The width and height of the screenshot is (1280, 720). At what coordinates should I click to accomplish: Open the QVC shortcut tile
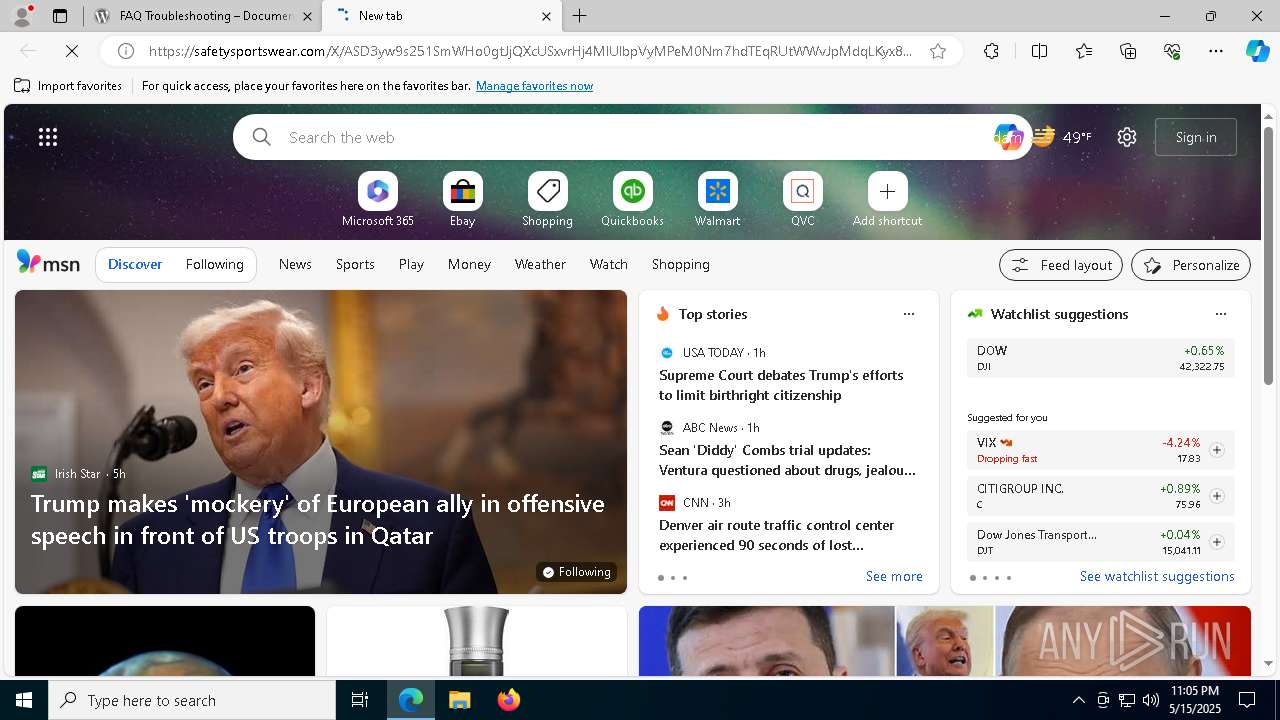802,199
